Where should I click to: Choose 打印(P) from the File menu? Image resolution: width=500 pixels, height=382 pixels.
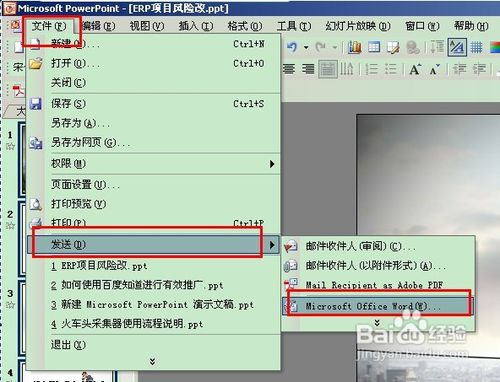[153, 223]
